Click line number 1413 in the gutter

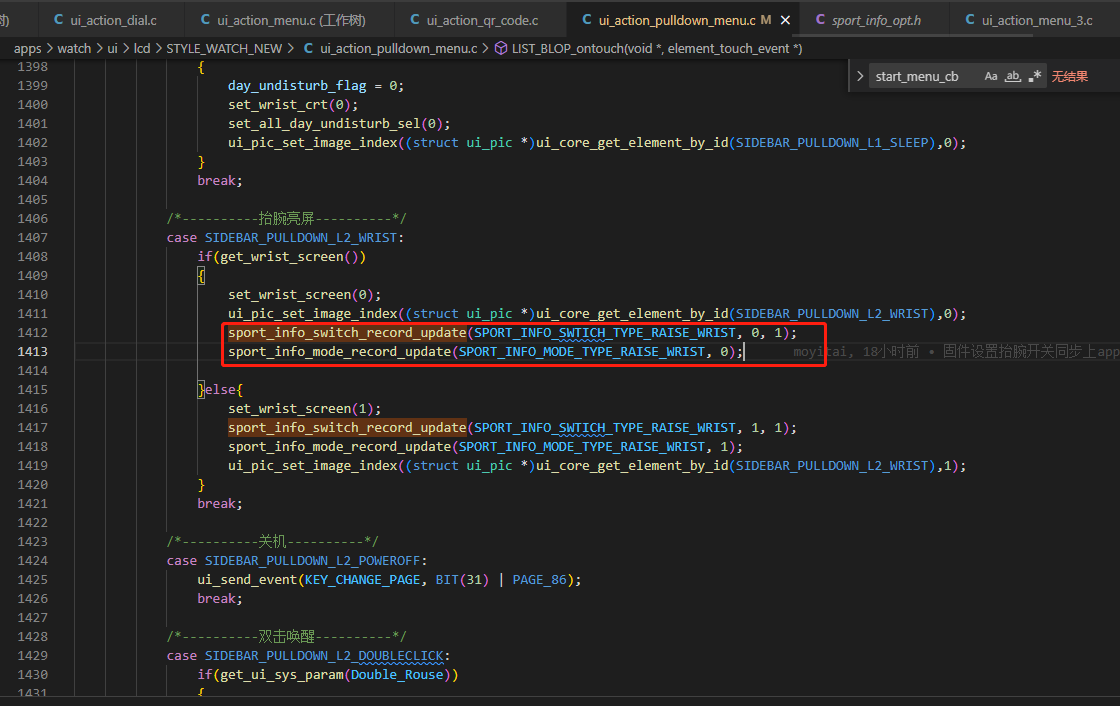32,352
